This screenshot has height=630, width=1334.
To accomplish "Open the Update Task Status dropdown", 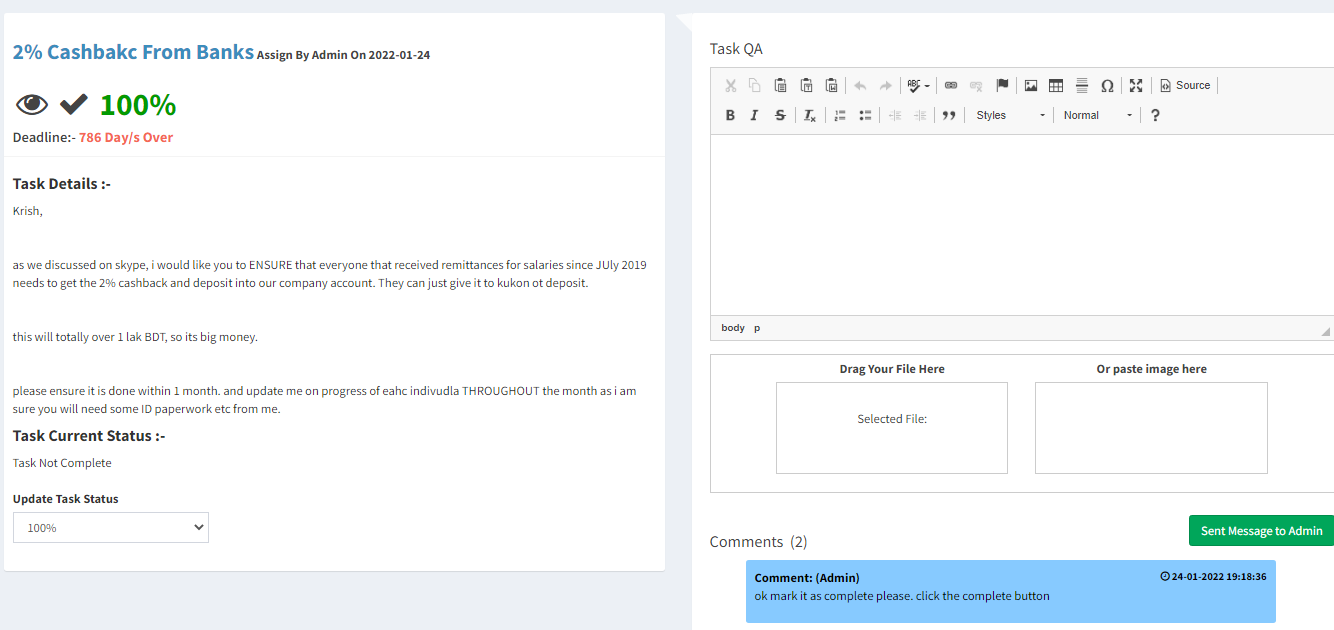I will tap(111, 527).
